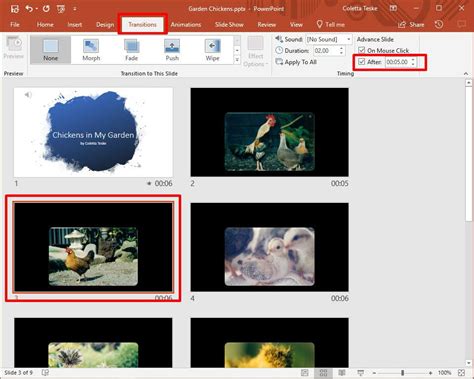Collapse the ribbon with the caret
The image size is (474, 379).
pos(466,73)
